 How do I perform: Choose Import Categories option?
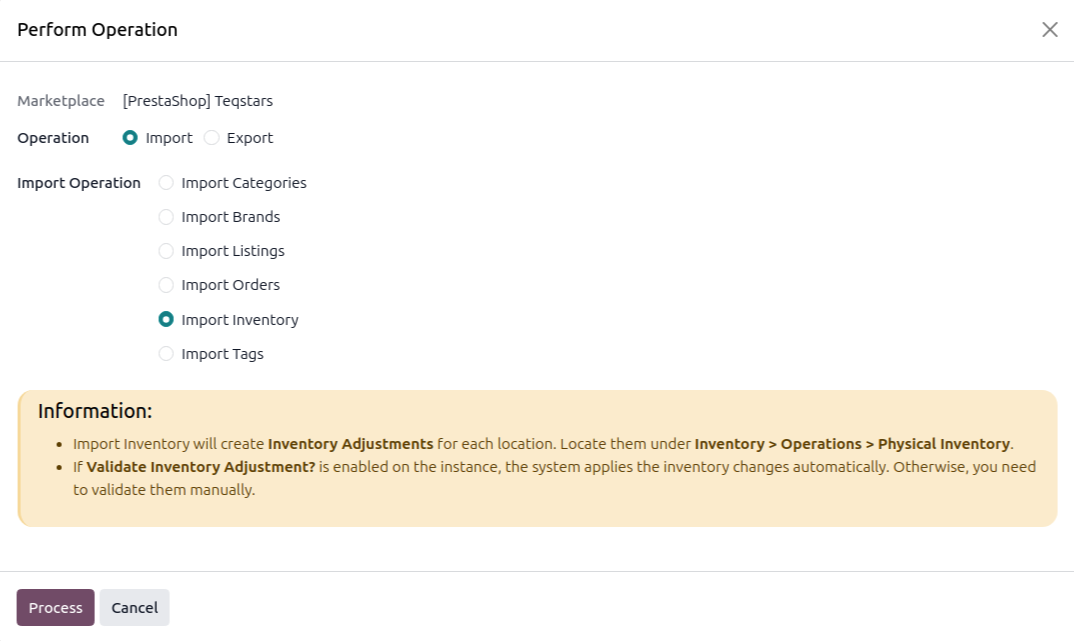166,183
